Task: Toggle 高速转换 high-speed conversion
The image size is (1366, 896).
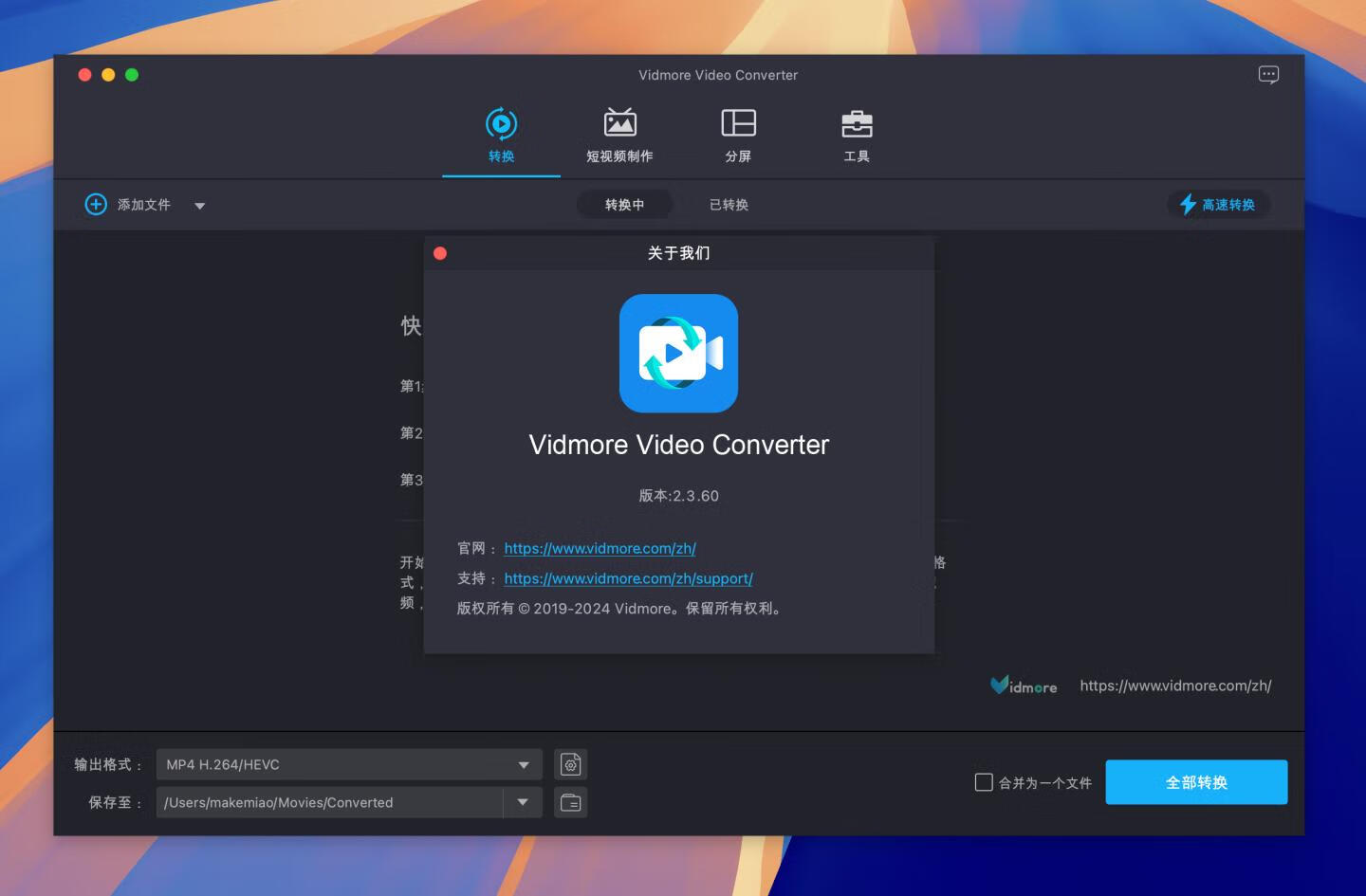Action: click(x=1218, y=204)
